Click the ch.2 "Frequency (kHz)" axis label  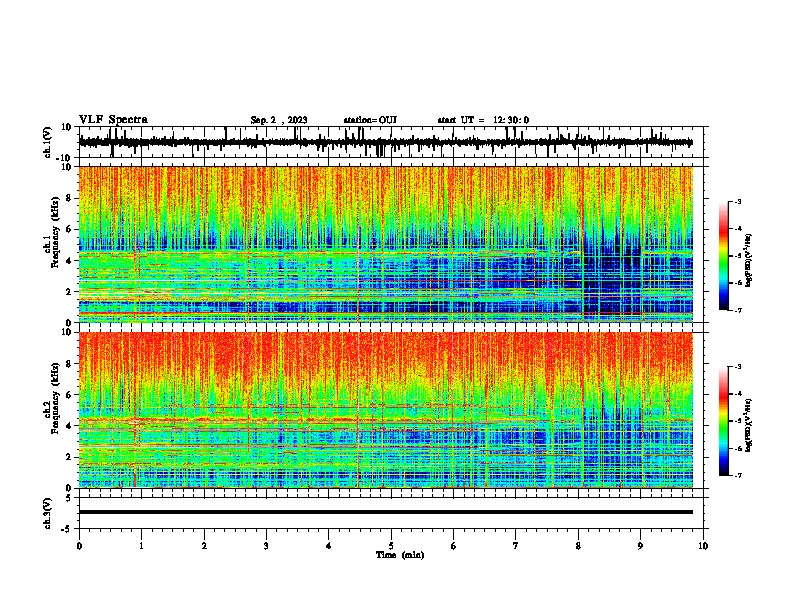(x=55, y=398)
